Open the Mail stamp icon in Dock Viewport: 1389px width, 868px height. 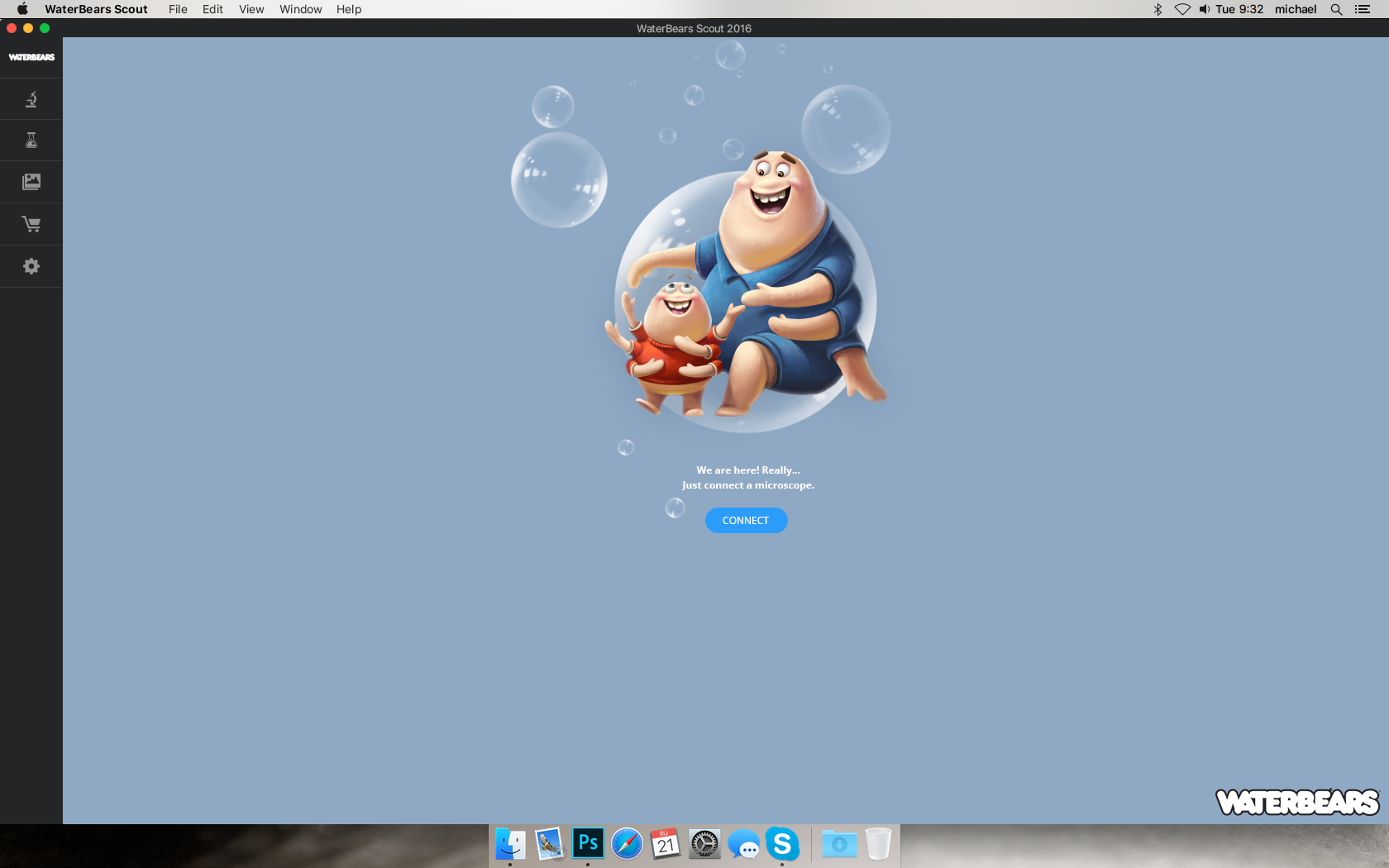pos(549,844)
